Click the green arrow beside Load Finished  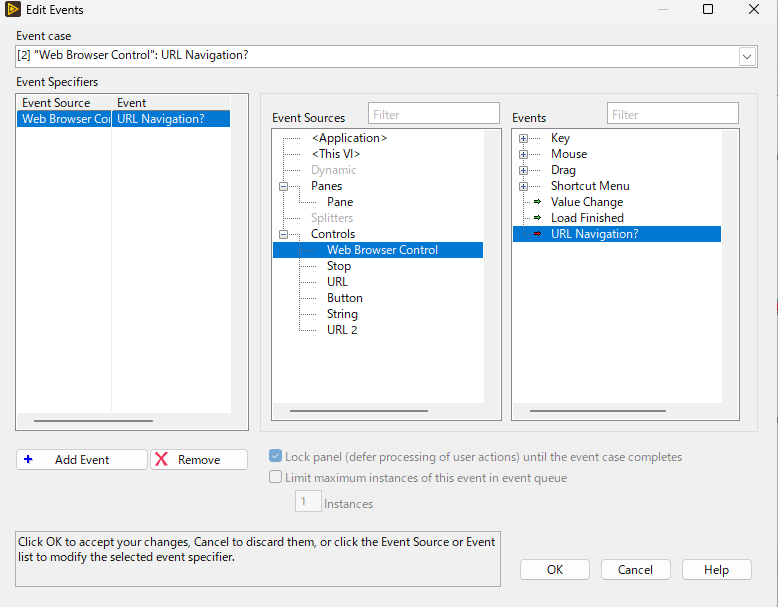click(x=537, y=218)
